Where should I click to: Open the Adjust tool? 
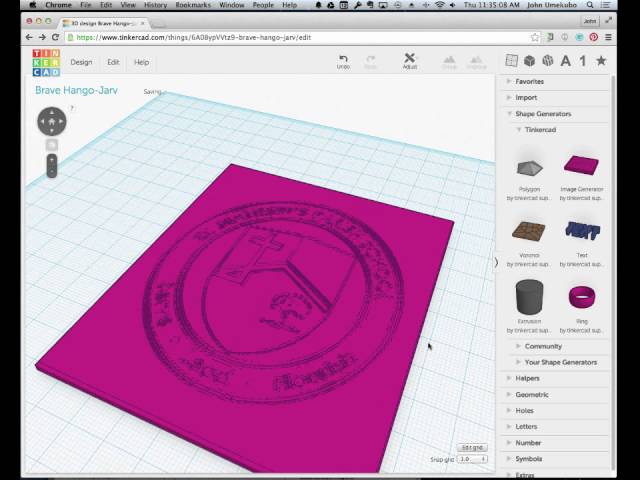pyautogui.click(x=409, y=61)
